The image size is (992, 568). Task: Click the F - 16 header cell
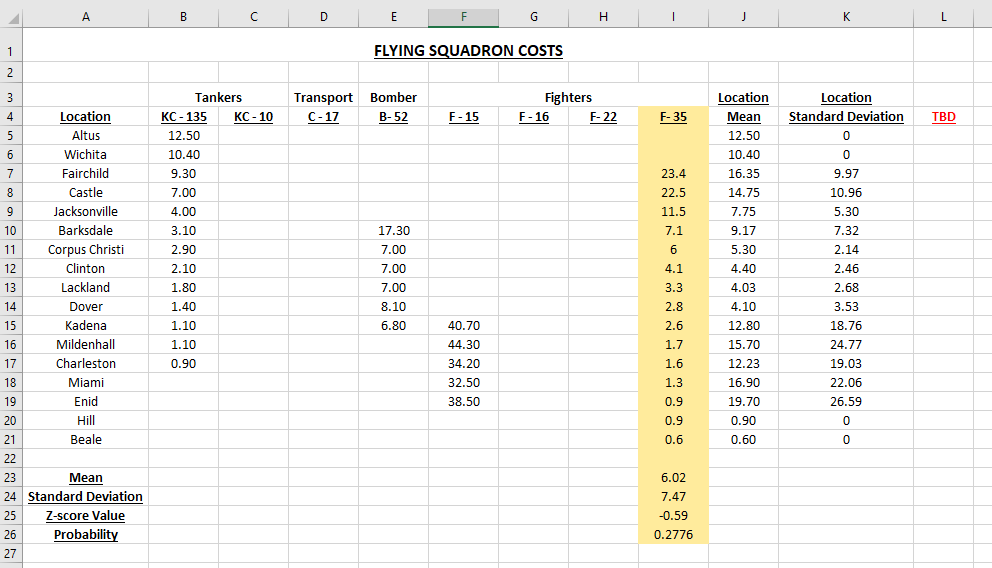pos(534,116)
